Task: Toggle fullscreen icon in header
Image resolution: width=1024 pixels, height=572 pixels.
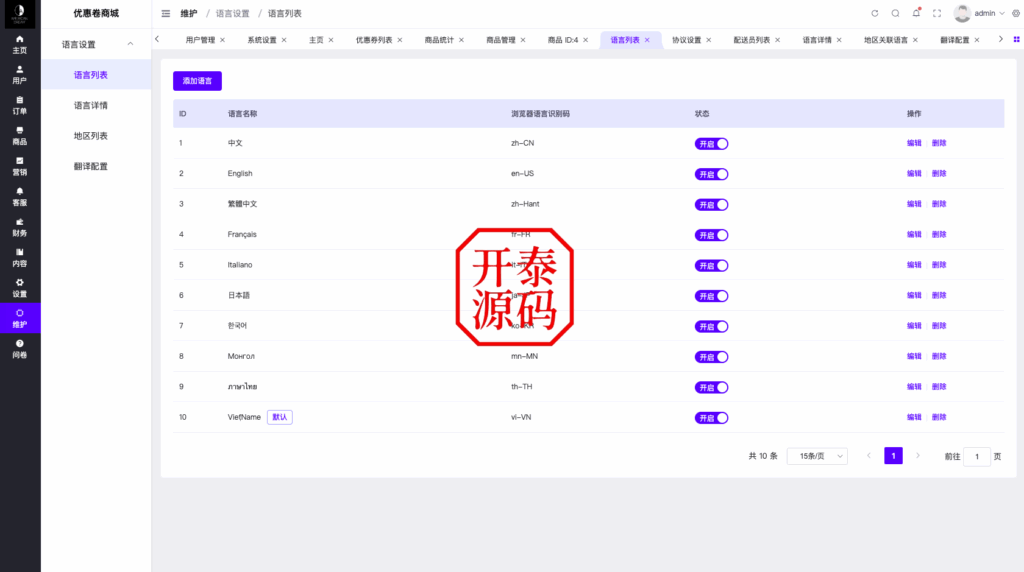Action: 937,13
